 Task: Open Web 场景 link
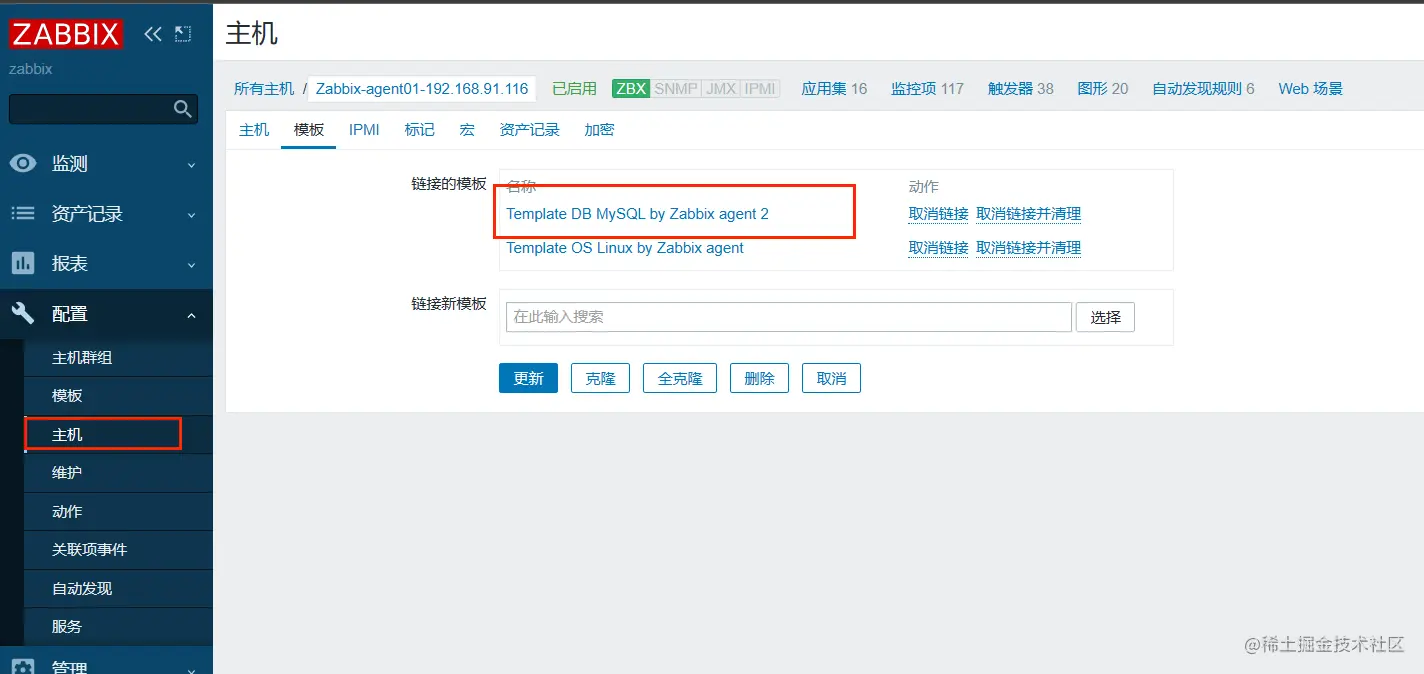point(1310,89)
